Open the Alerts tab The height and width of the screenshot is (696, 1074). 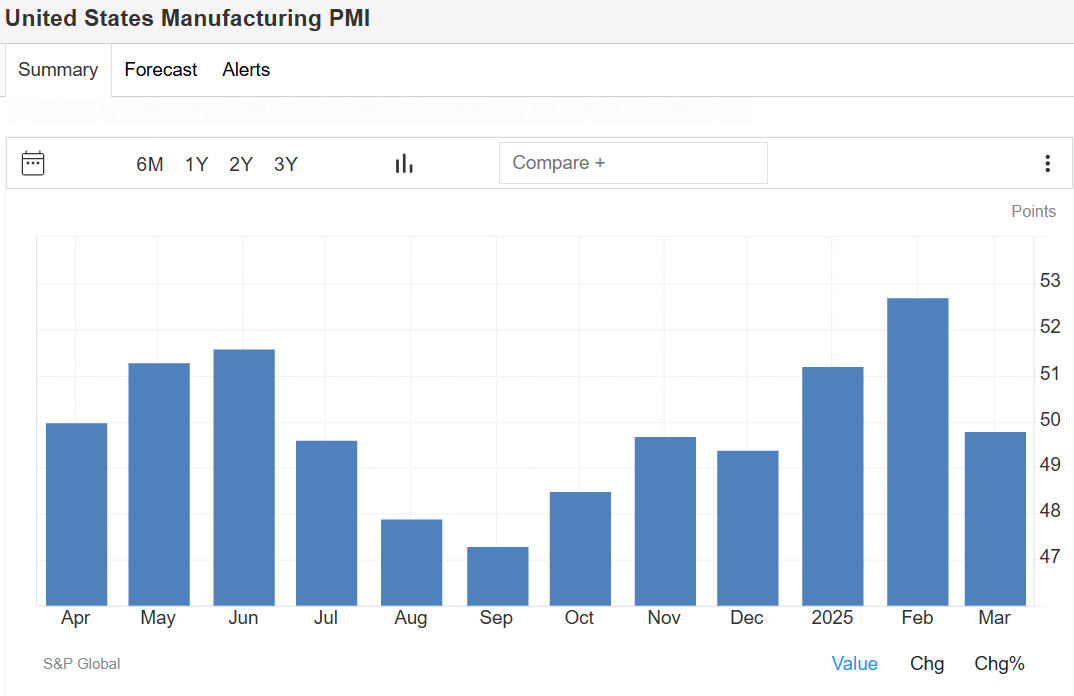246,70
